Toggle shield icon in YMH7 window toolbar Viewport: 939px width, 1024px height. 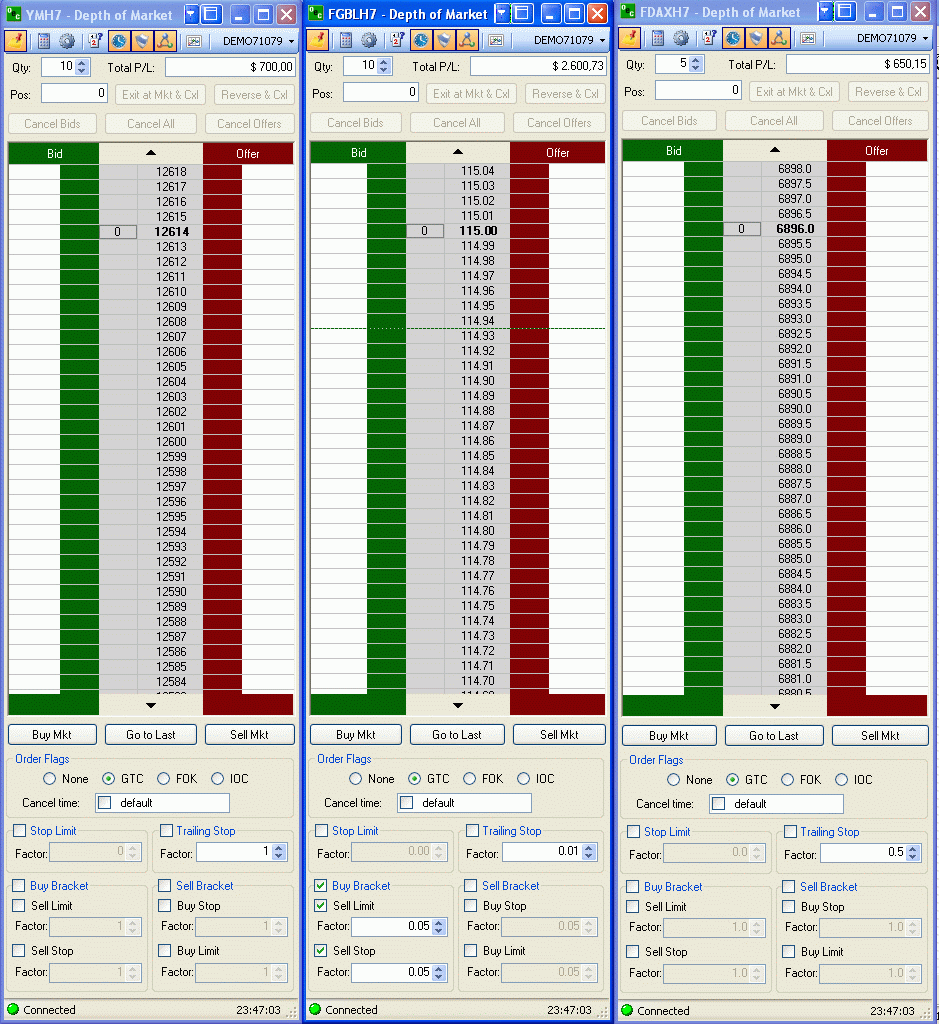coord(142,41)
